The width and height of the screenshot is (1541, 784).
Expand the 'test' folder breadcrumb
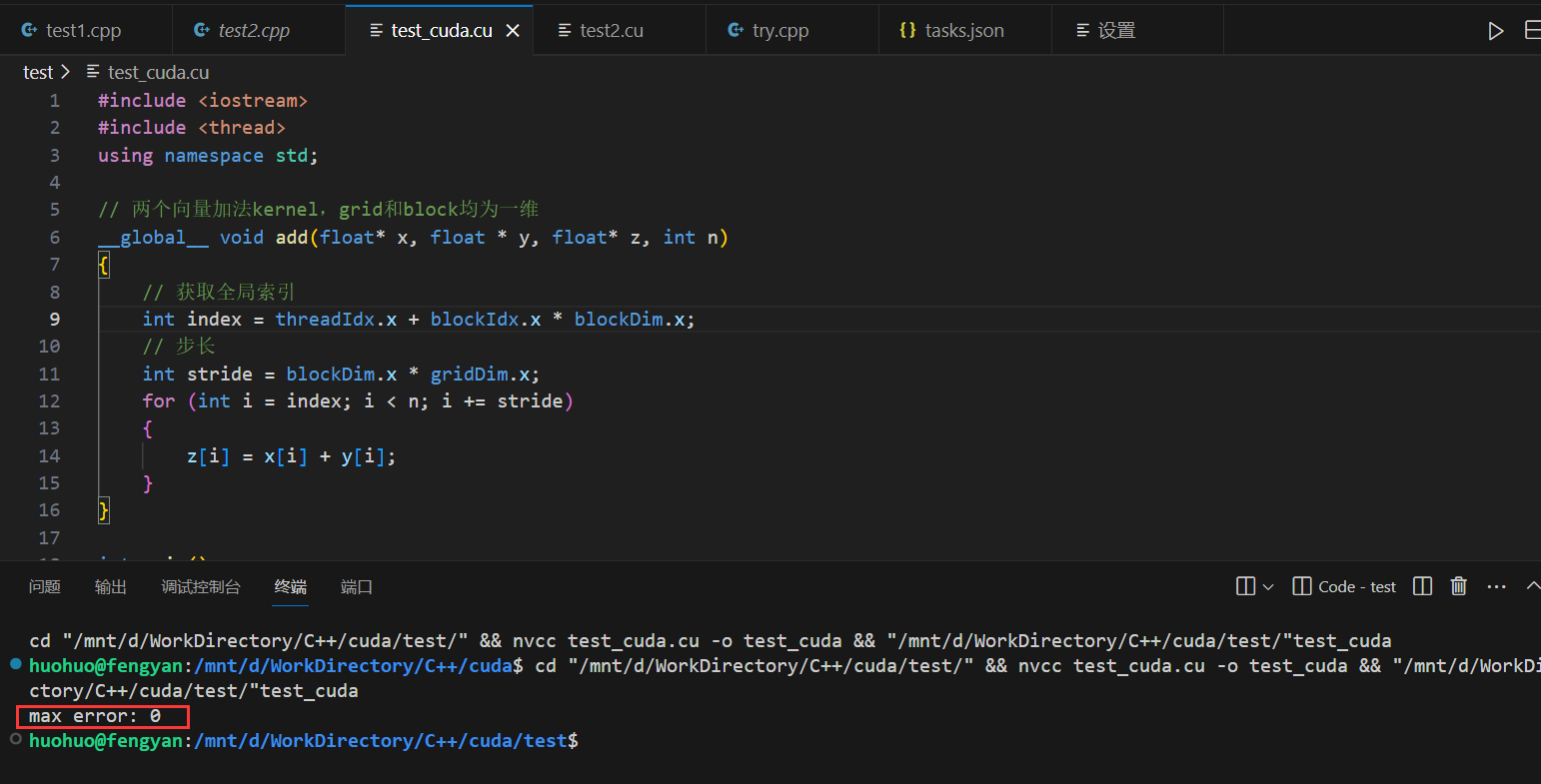pyautogui.click(x=38, y=72)
